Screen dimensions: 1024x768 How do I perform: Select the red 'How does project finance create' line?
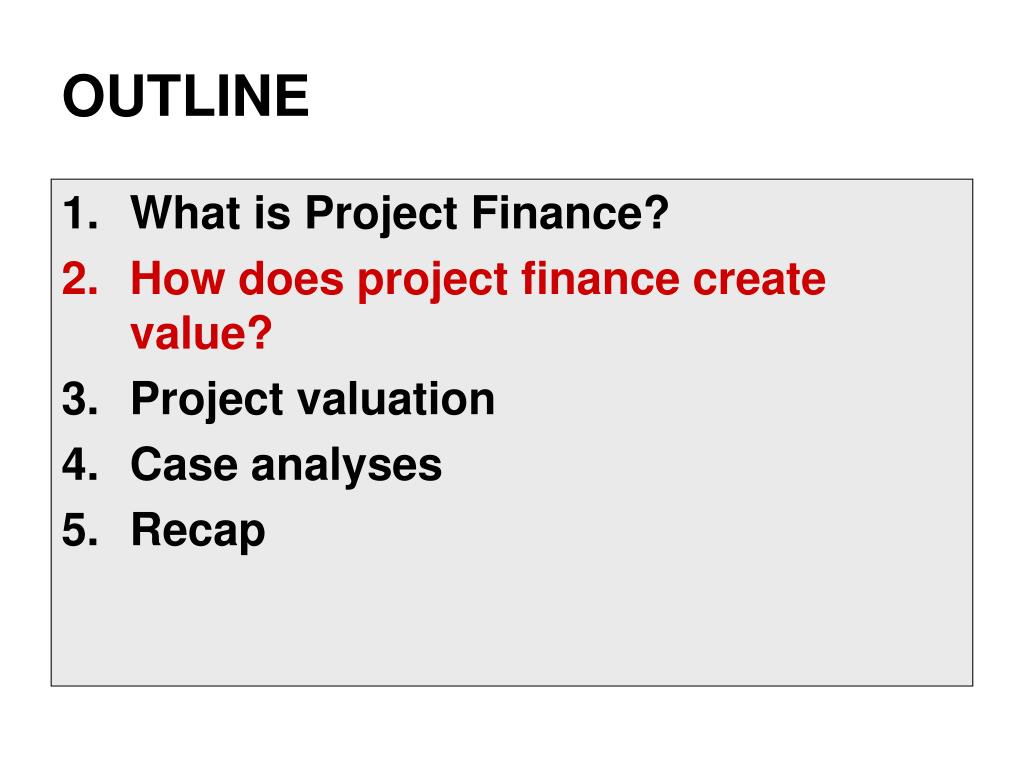478,280
